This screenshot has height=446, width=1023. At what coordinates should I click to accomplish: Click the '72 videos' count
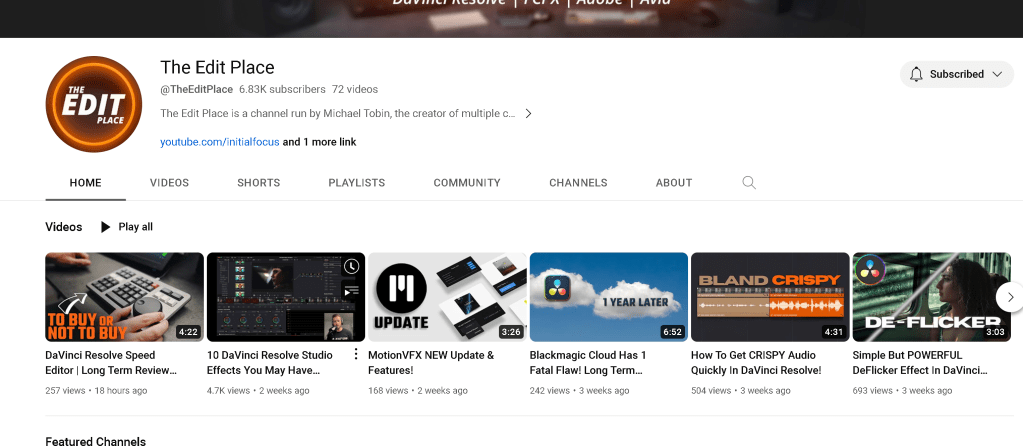(355, 89)
